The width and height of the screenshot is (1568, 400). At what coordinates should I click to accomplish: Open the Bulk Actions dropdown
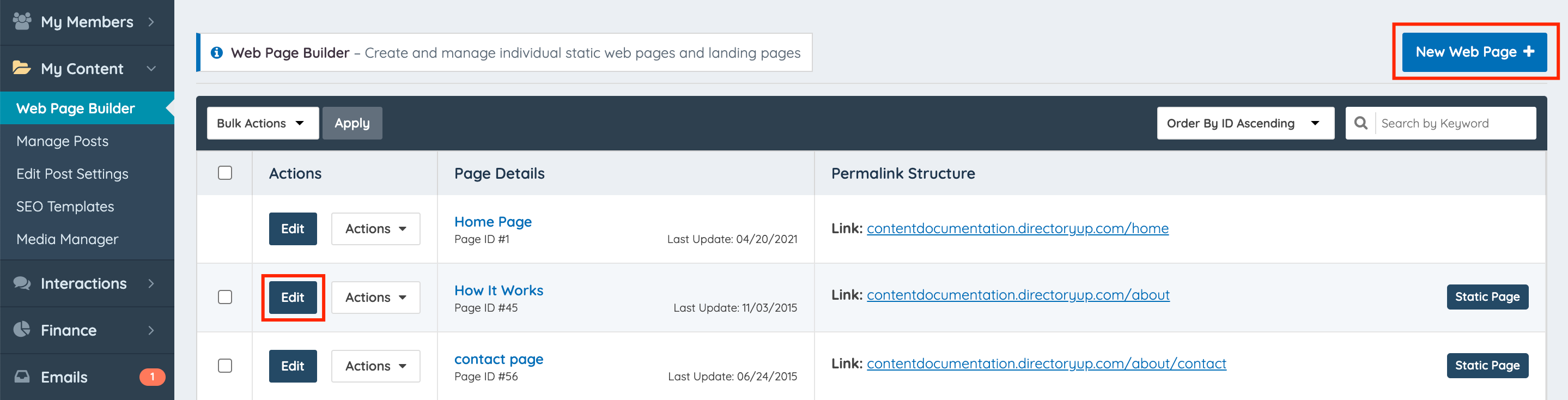pos(263,123)
